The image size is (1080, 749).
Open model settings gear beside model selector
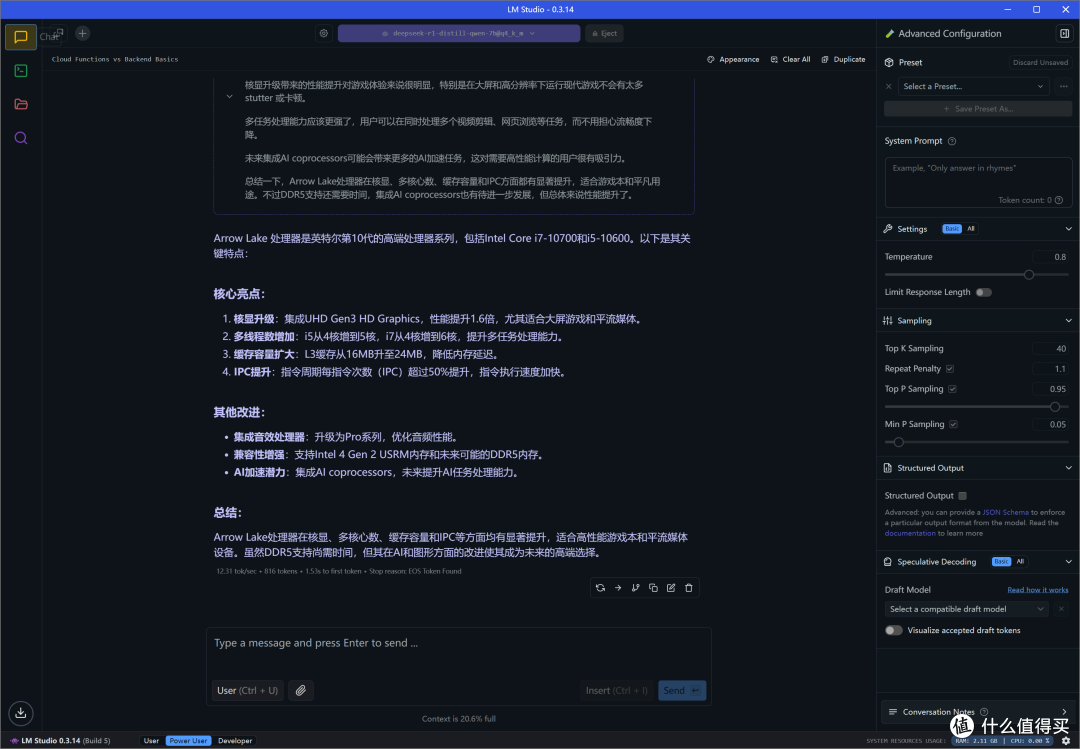click(x=324, y=33)
